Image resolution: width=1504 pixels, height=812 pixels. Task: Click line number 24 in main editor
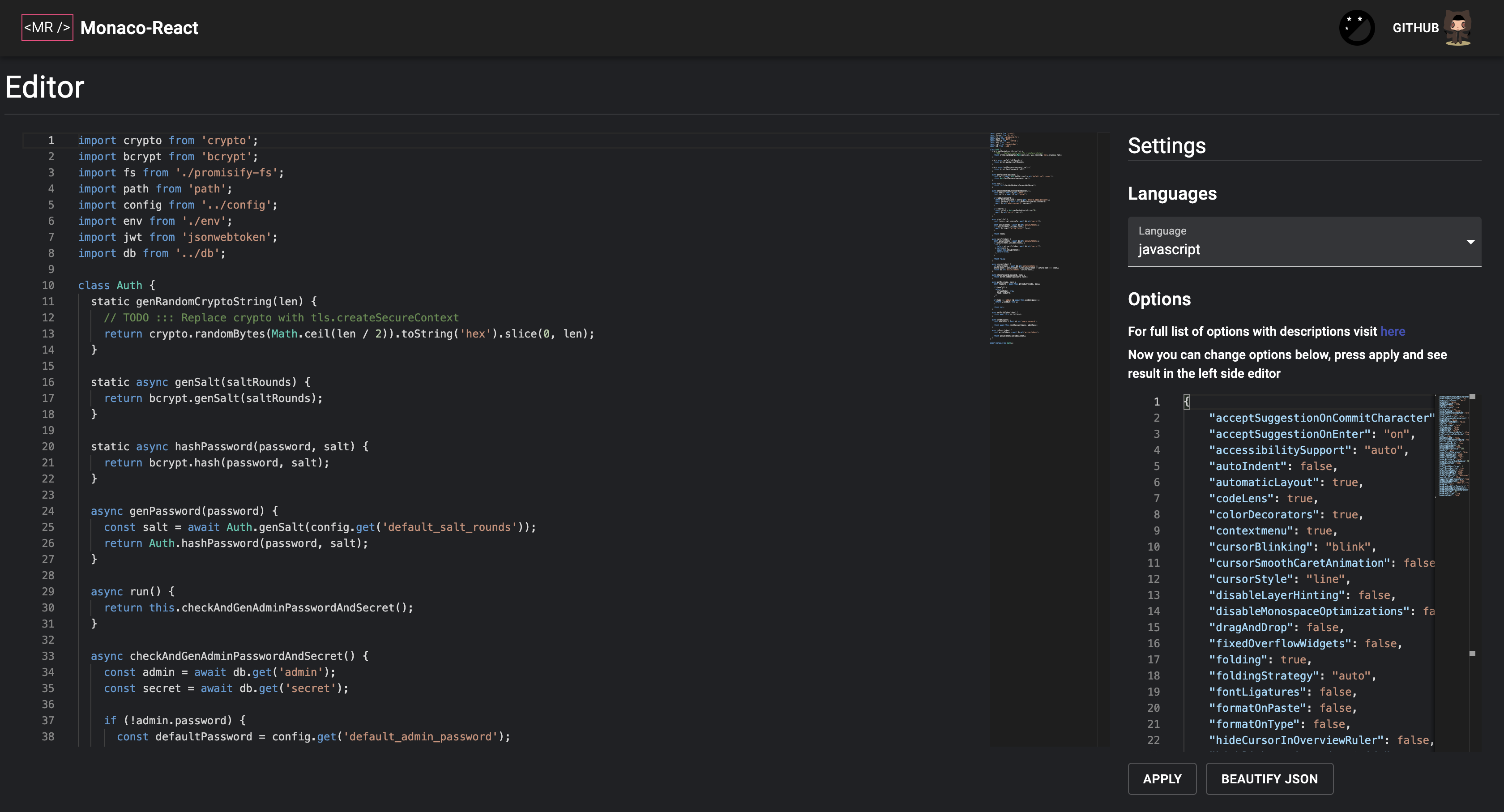(48, 511)
